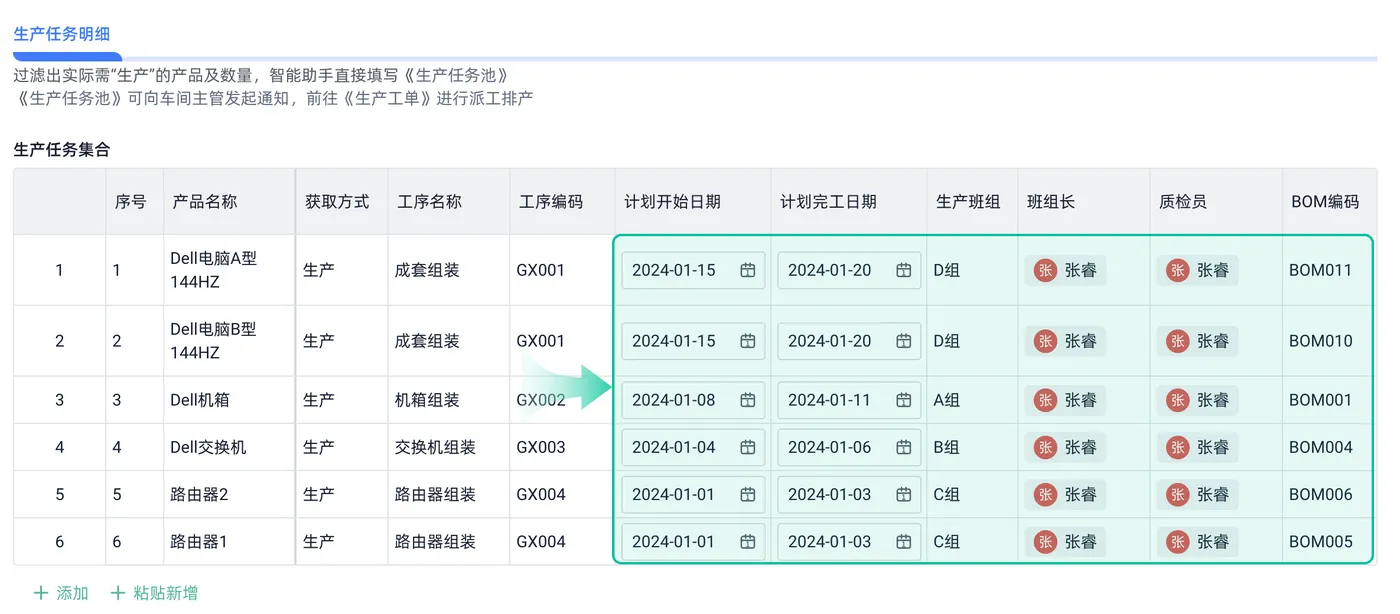The width and height of the screenshot is (1400, 614).
Task: Open 班组长 member chip in row 3
Action: (1066, 400)
